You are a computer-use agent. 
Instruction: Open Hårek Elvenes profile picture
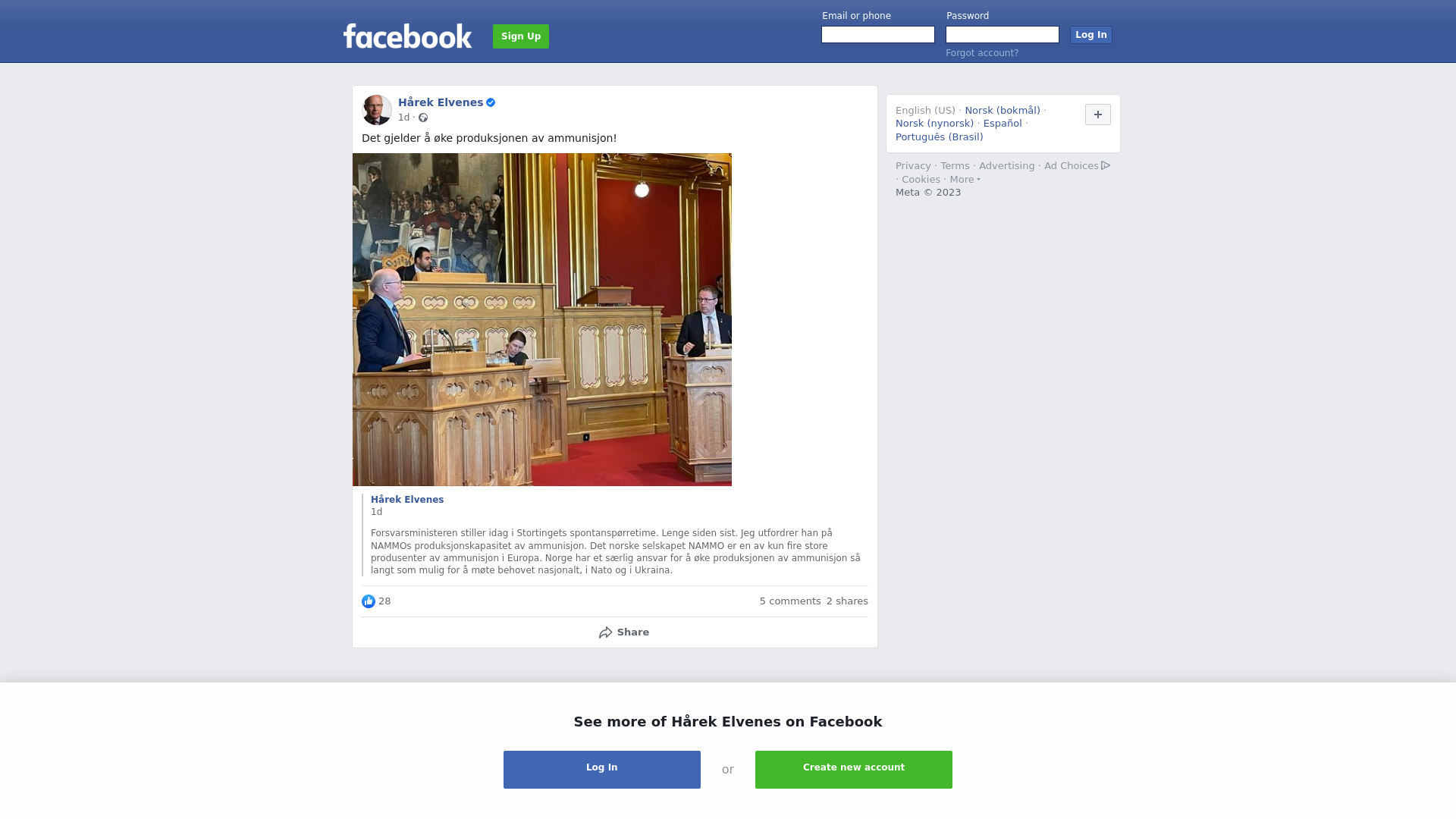click(377, 110)
